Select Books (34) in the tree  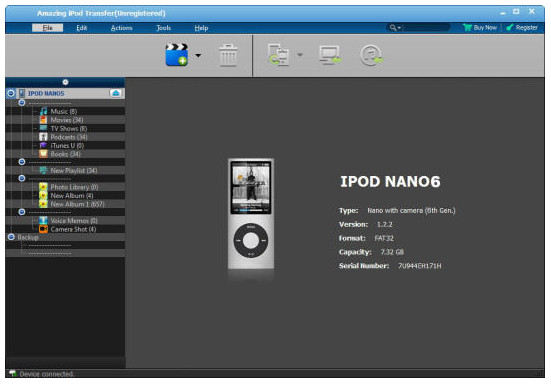tap(65, 154)
